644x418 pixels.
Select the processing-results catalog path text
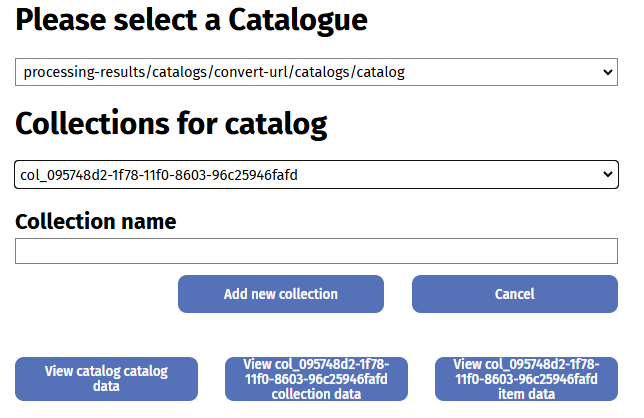click(214, 72)
